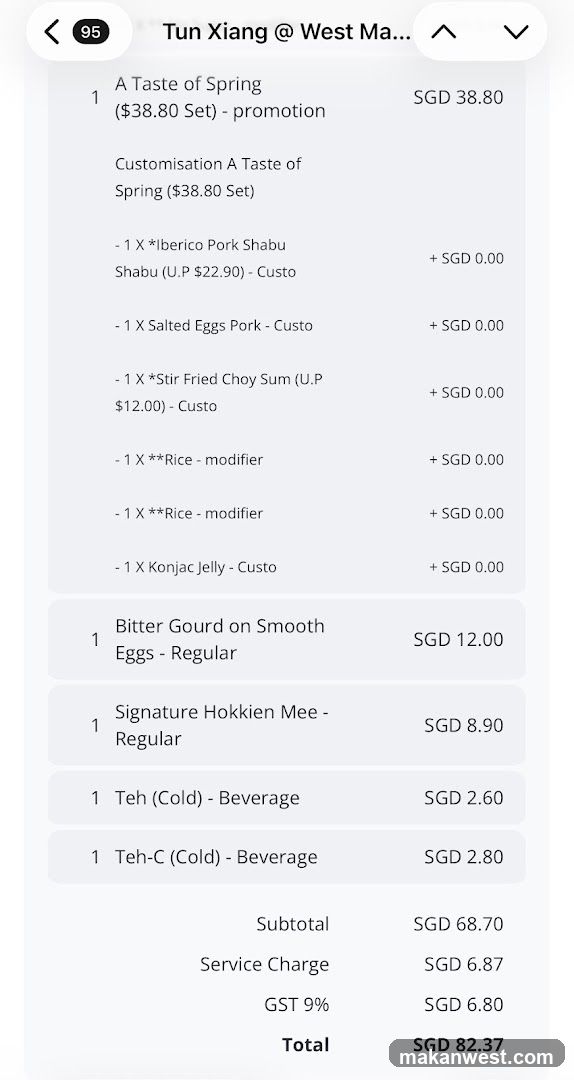This screenshot has width=574, height=1080.
Task: Click the Subtotal SGD 68.70 amount
Action: [458, 924]
